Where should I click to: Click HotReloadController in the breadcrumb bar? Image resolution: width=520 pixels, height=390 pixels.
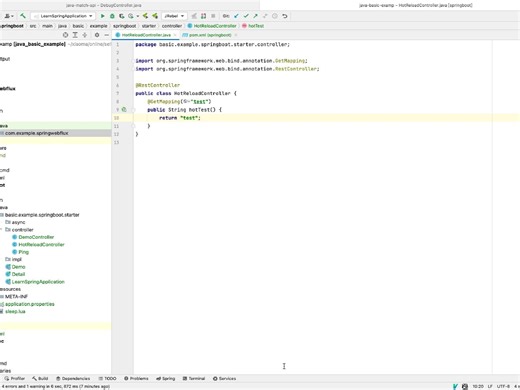click(x=212, y=26)
